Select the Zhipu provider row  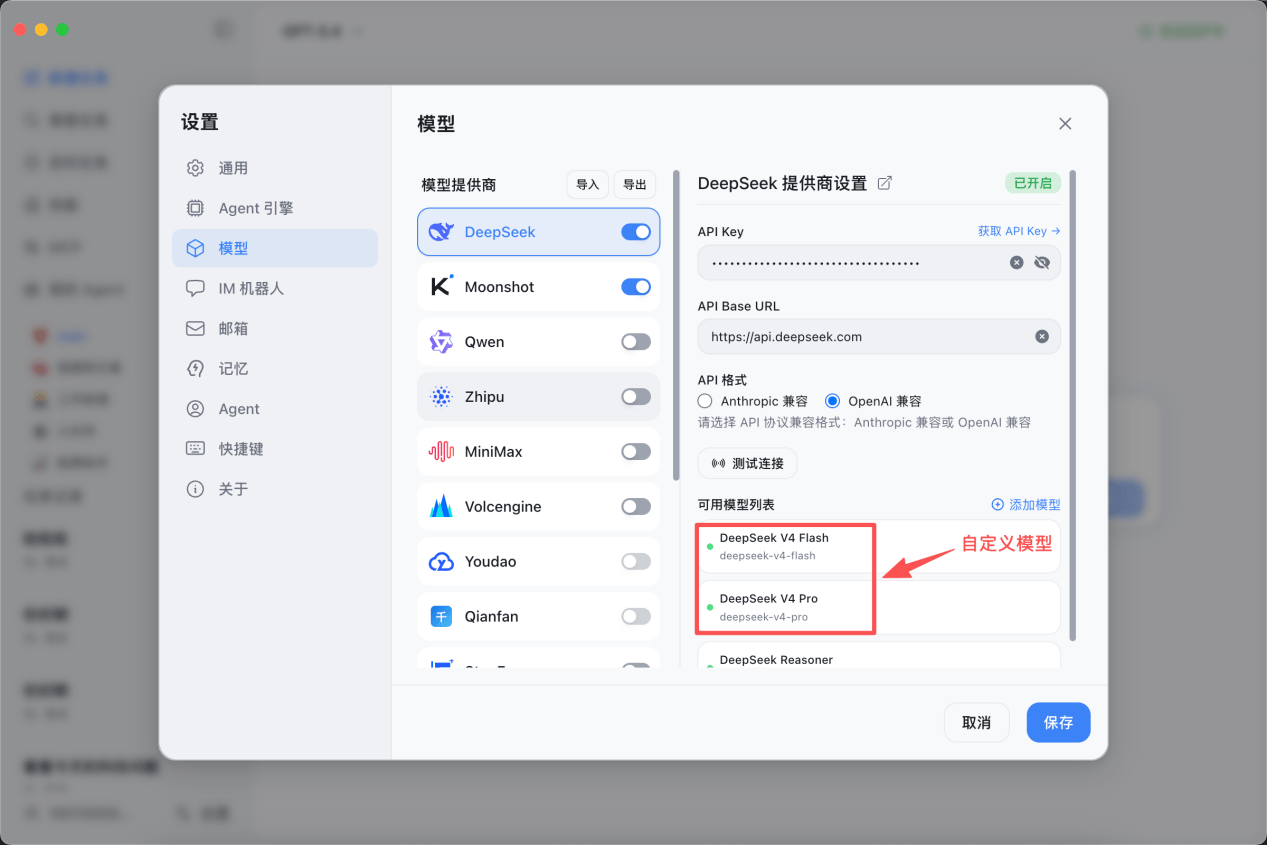pos(539,397)
